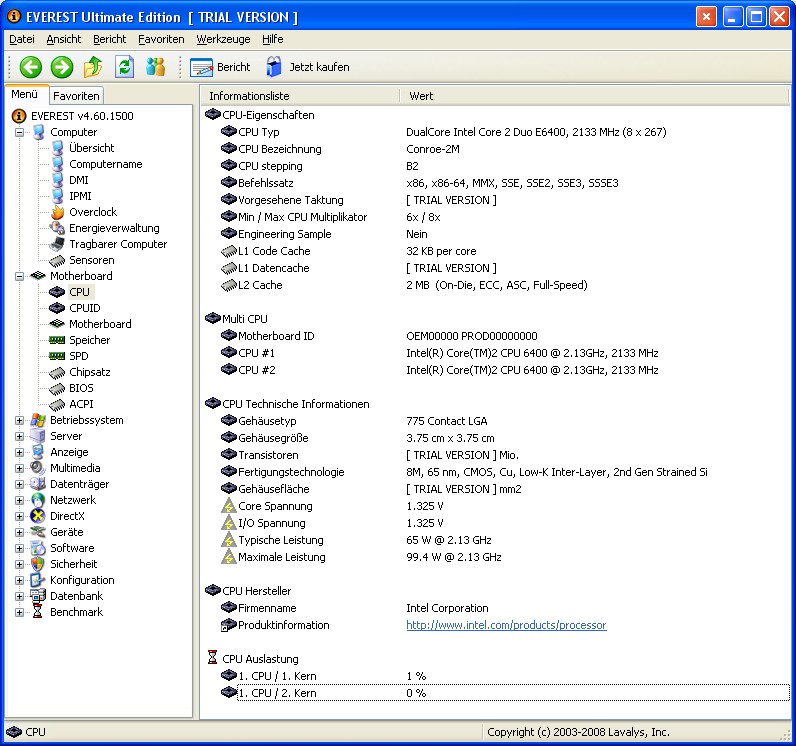
Task: Select the EVEREST v4.60.1500 root node
Action: click(82, 116)
